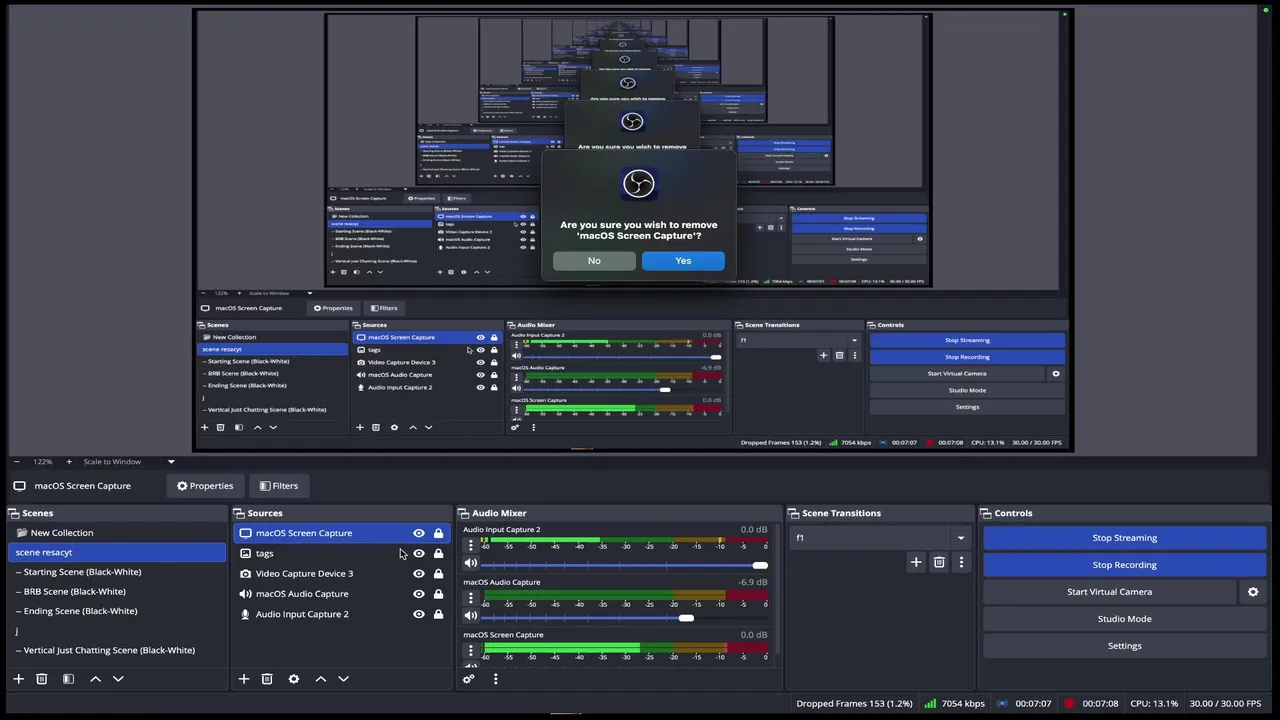Remove selected source with trash icon
Image resolution: width=1280 pixels, height=720 pixels.
tap(267, 679)
